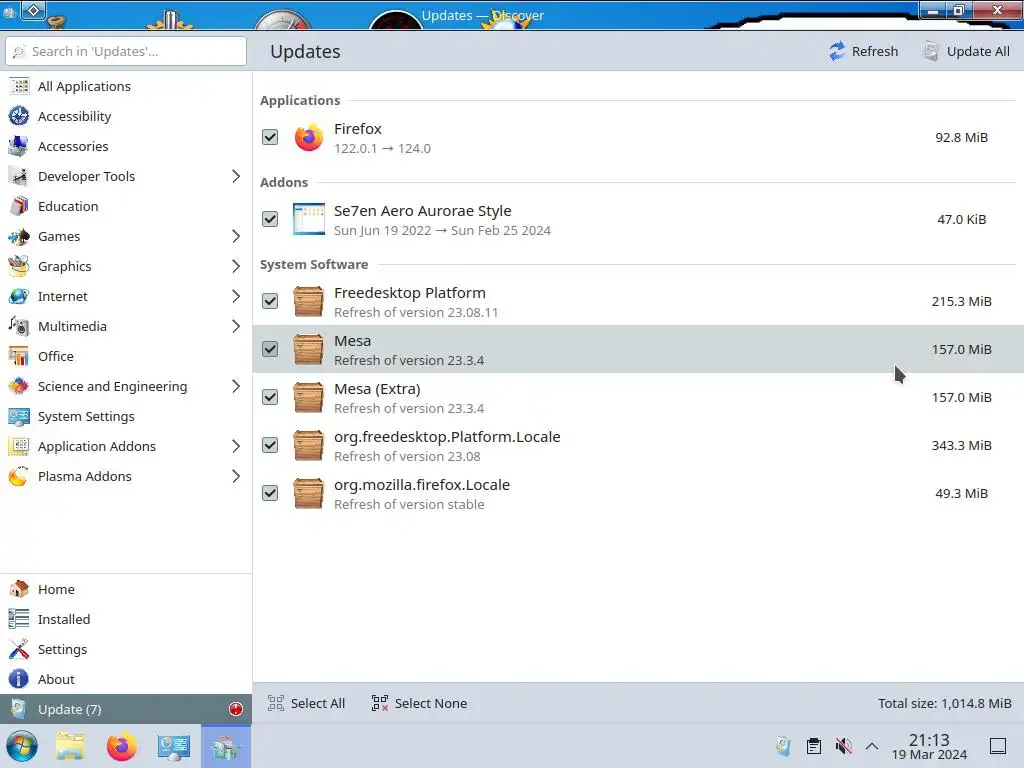This screenshot has height=768, width=1024.
Task: Show hidden system tray icons arrow
Action: (872, 746)
